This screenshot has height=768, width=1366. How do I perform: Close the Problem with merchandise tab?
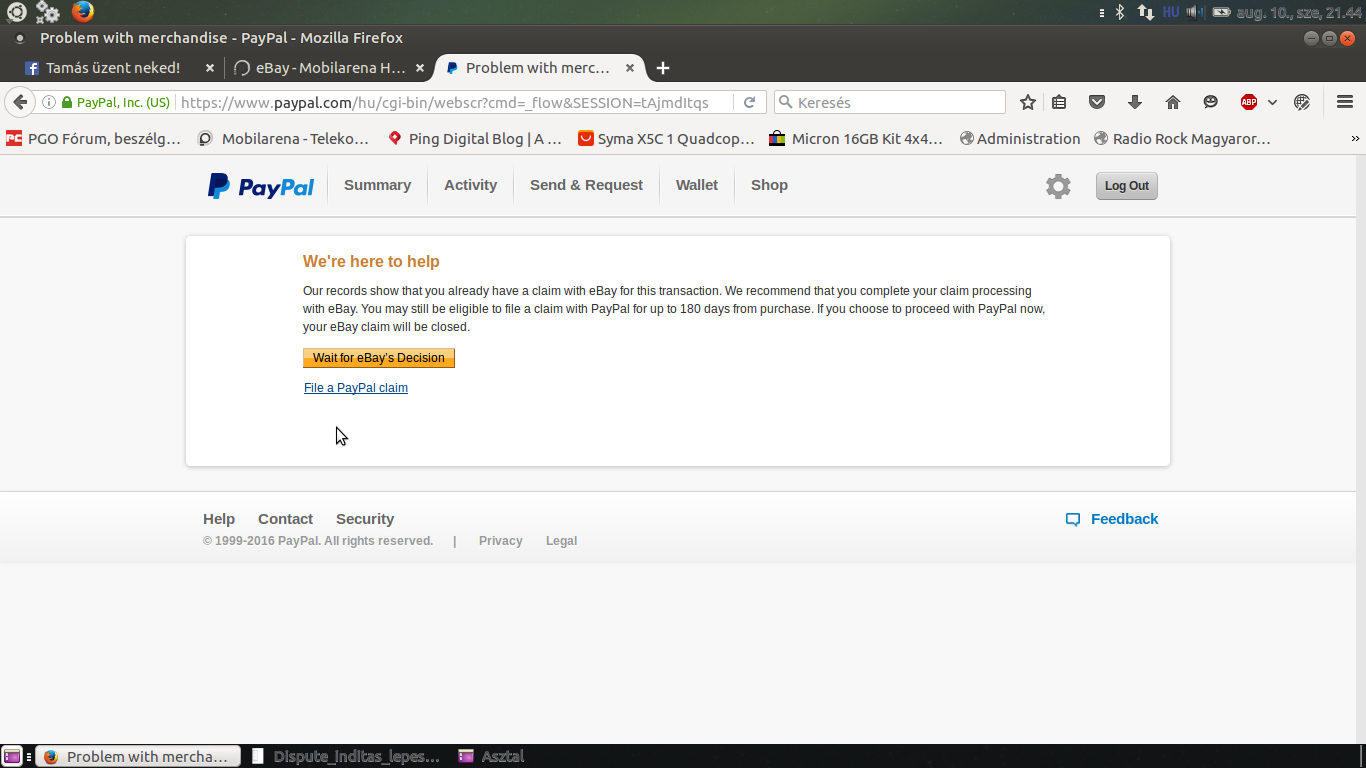pyautogui.click(x=630, y=68)
